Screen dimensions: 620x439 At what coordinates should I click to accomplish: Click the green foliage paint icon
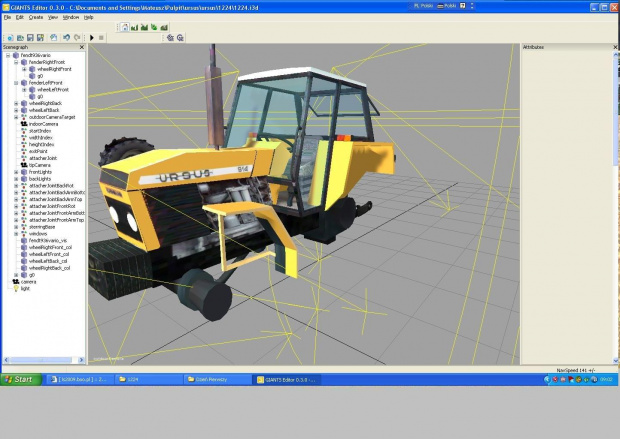point(154,27)
